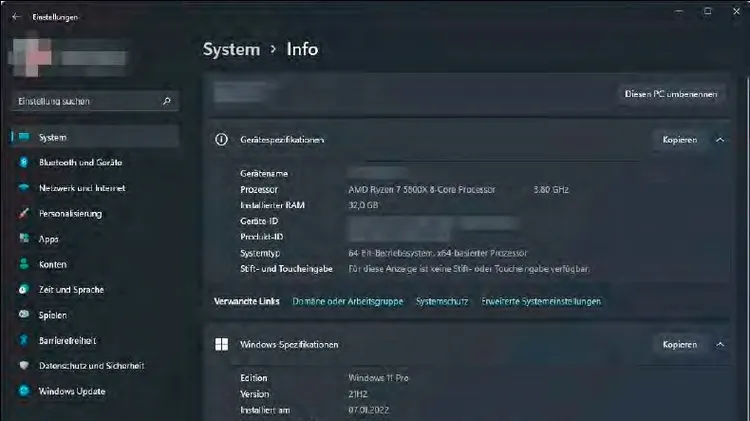The height and width of the screenshot is (421, 750).
Task: Open Erweiterte Systemeinstellungen link
Action: (x=541, y=301)
